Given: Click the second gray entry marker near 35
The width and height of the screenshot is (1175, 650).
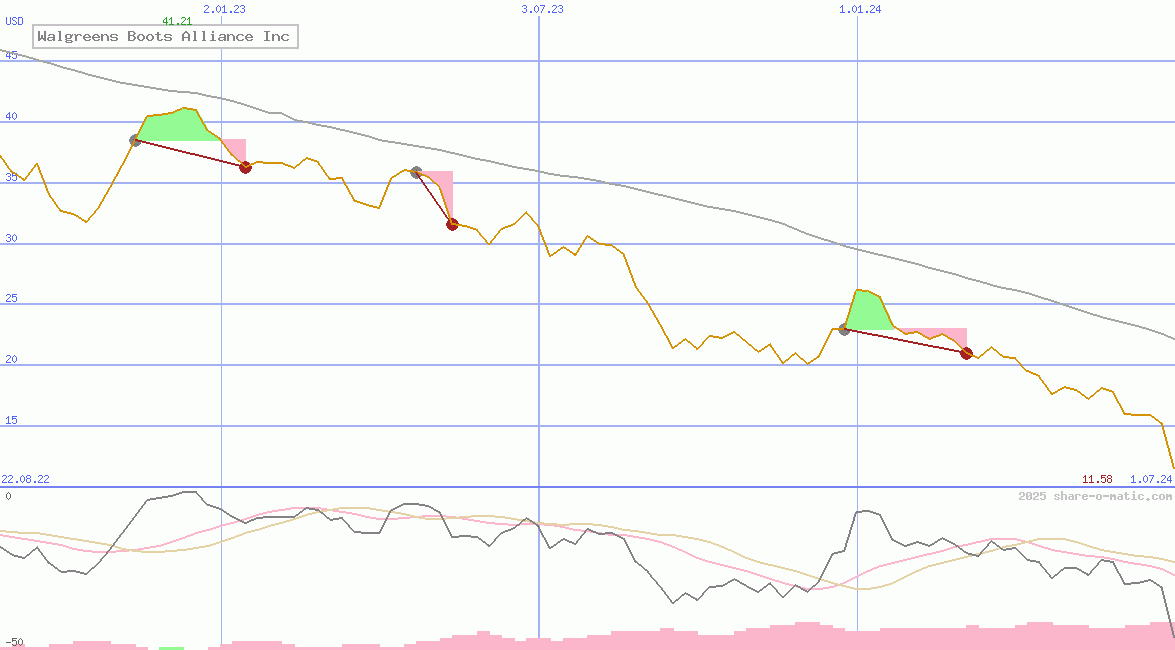Looking at the screenshot, I should tap(416, 172).
